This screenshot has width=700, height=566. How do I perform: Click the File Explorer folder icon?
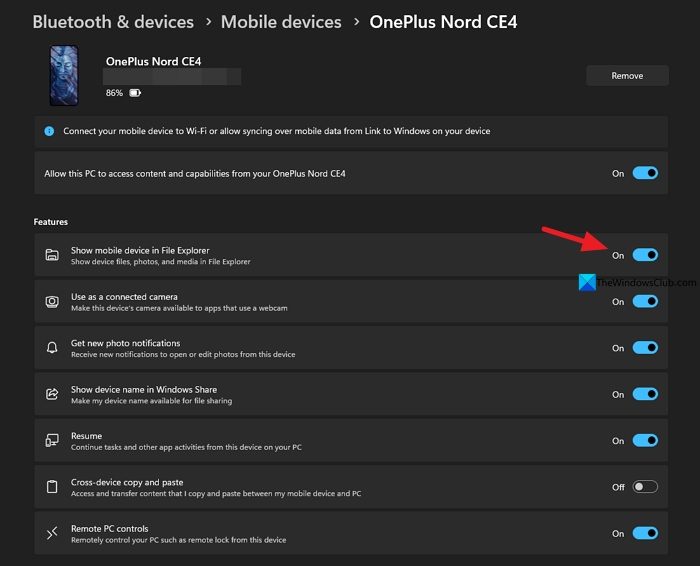pos(52,255)
